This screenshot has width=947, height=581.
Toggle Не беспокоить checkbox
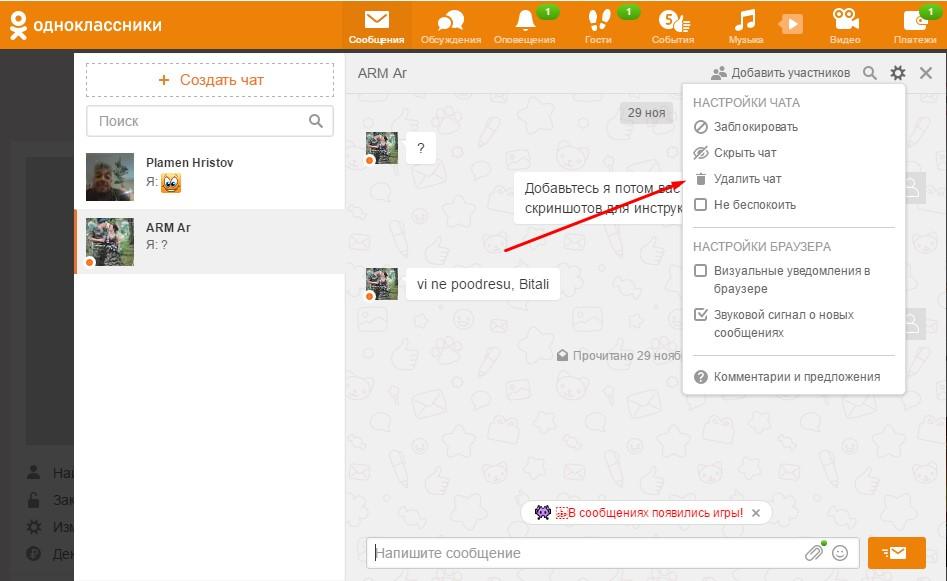coord(701,205)
